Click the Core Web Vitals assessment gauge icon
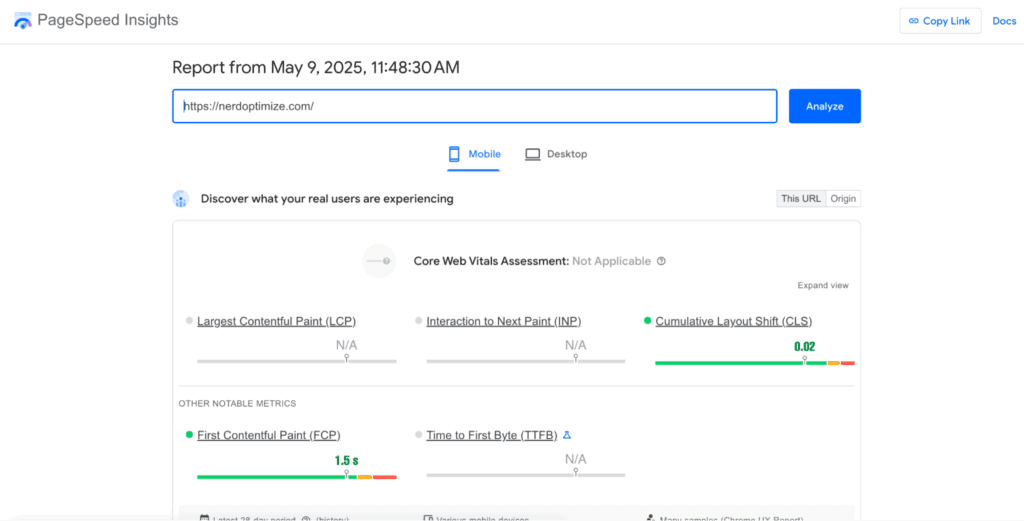1024x521 pixels. coord(379,261)
